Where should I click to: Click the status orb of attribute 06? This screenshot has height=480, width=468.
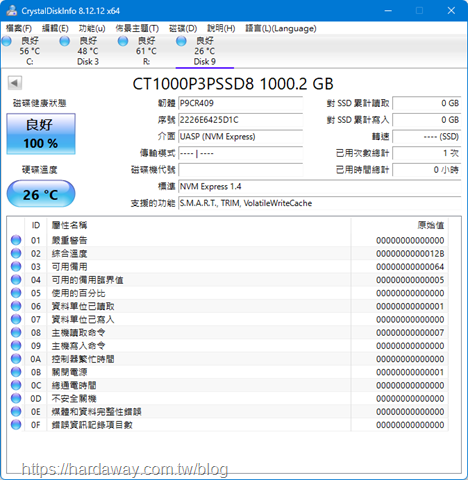pos(16,306)
